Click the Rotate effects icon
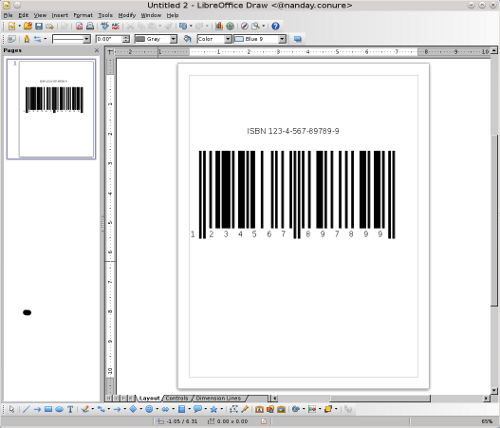The image size is (500, 428). [x=296, y=409]
